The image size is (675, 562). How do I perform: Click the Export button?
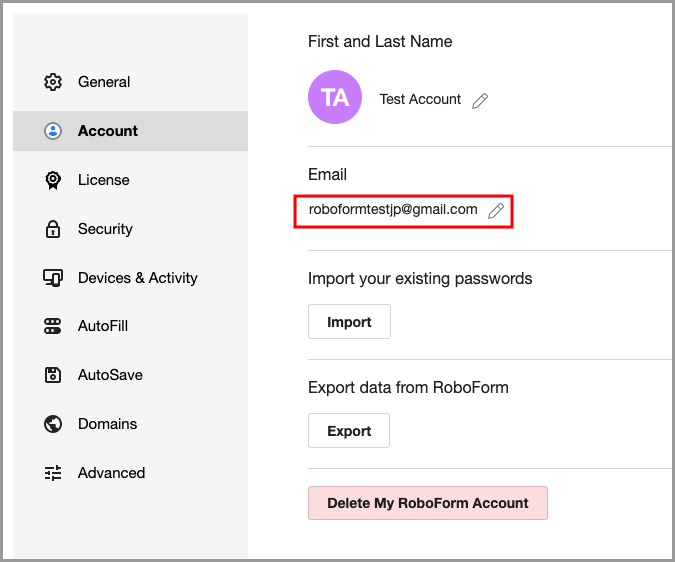click(x=349, y=431)
